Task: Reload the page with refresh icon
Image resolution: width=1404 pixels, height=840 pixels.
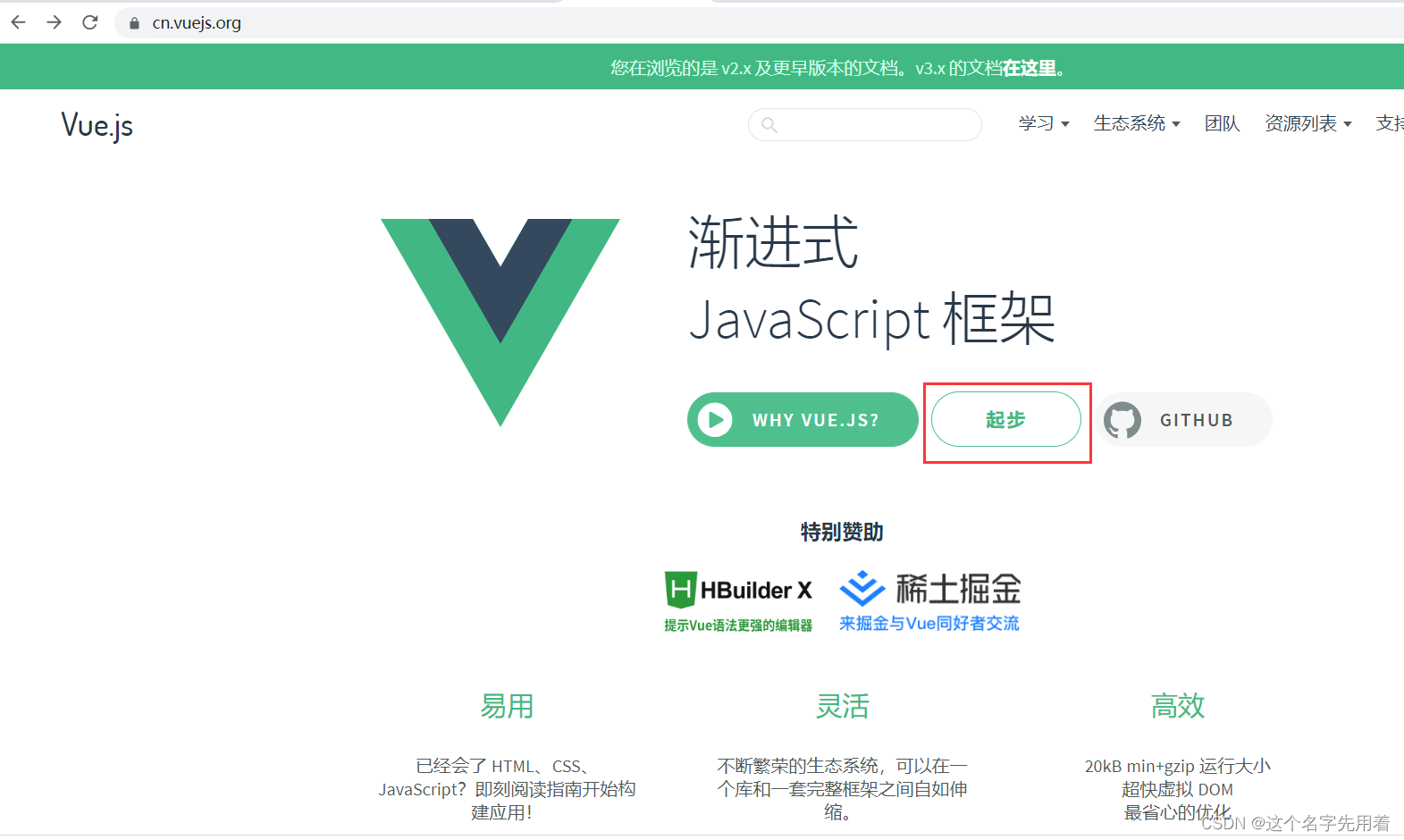Action: pos(89,22)
